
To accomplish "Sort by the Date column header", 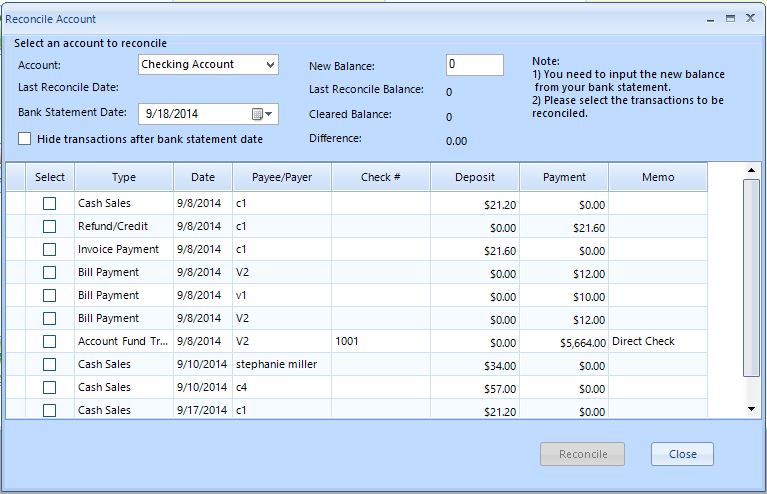I will [x=203, y=177].
